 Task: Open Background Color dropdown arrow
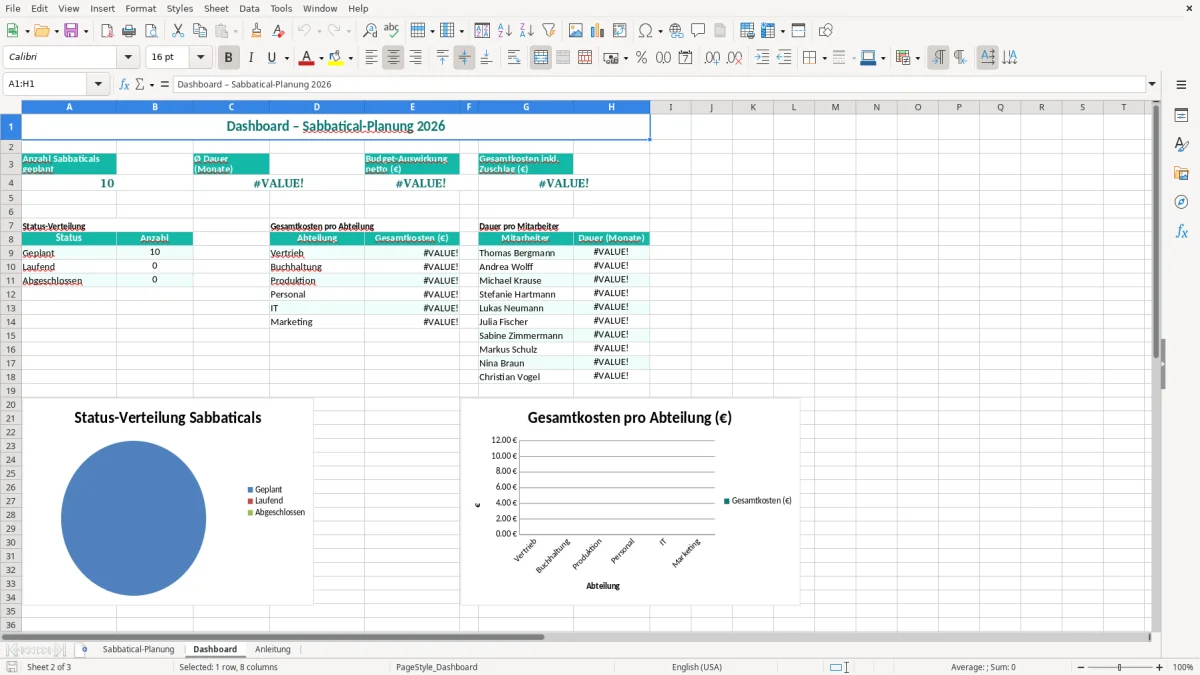tap(350, 58)
